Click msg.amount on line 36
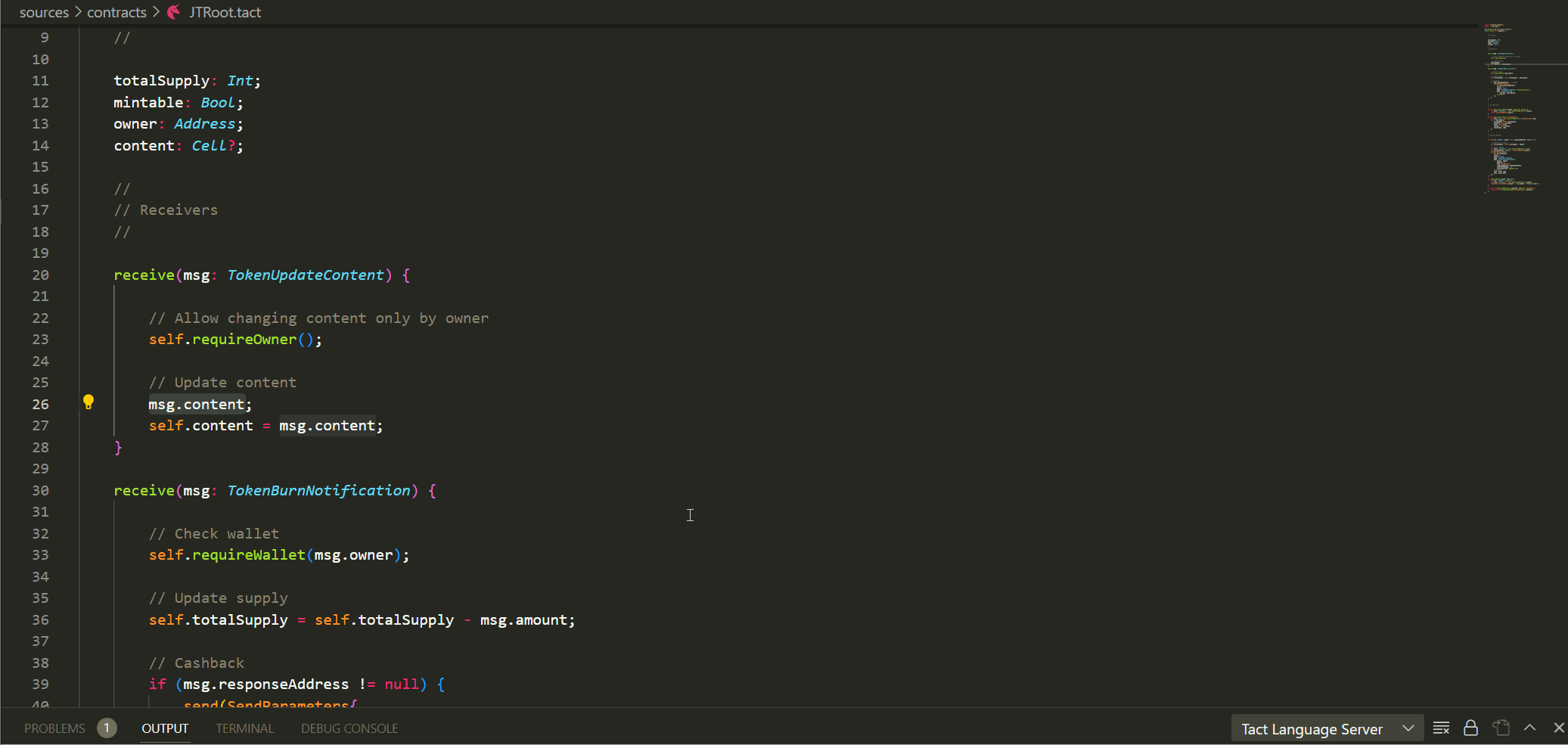The height and width of the screenshot is (745, 1568). [x=523, y=619]
